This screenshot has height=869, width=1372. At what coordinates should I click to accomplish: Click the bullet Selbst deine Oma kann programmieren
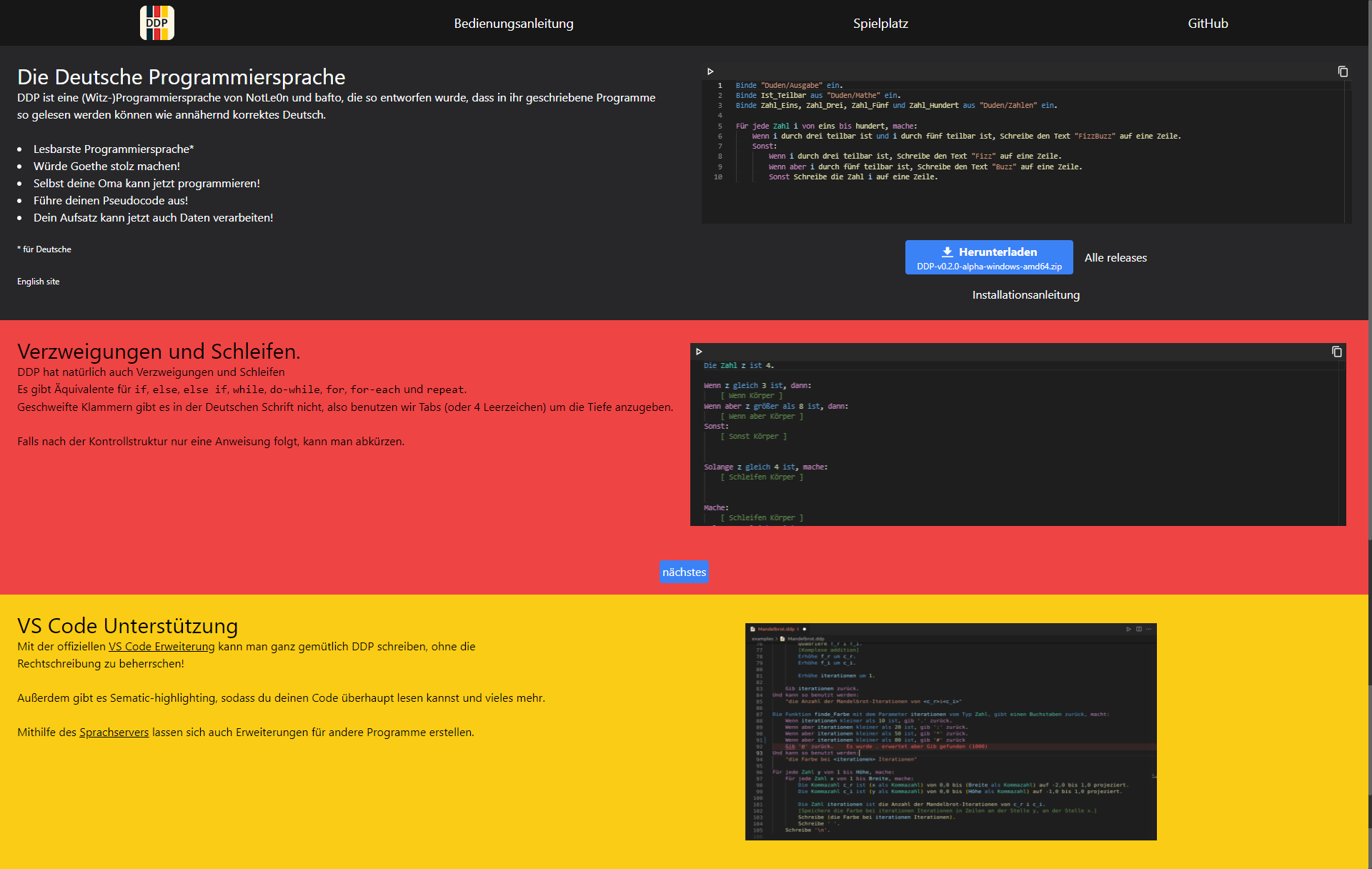146,183
